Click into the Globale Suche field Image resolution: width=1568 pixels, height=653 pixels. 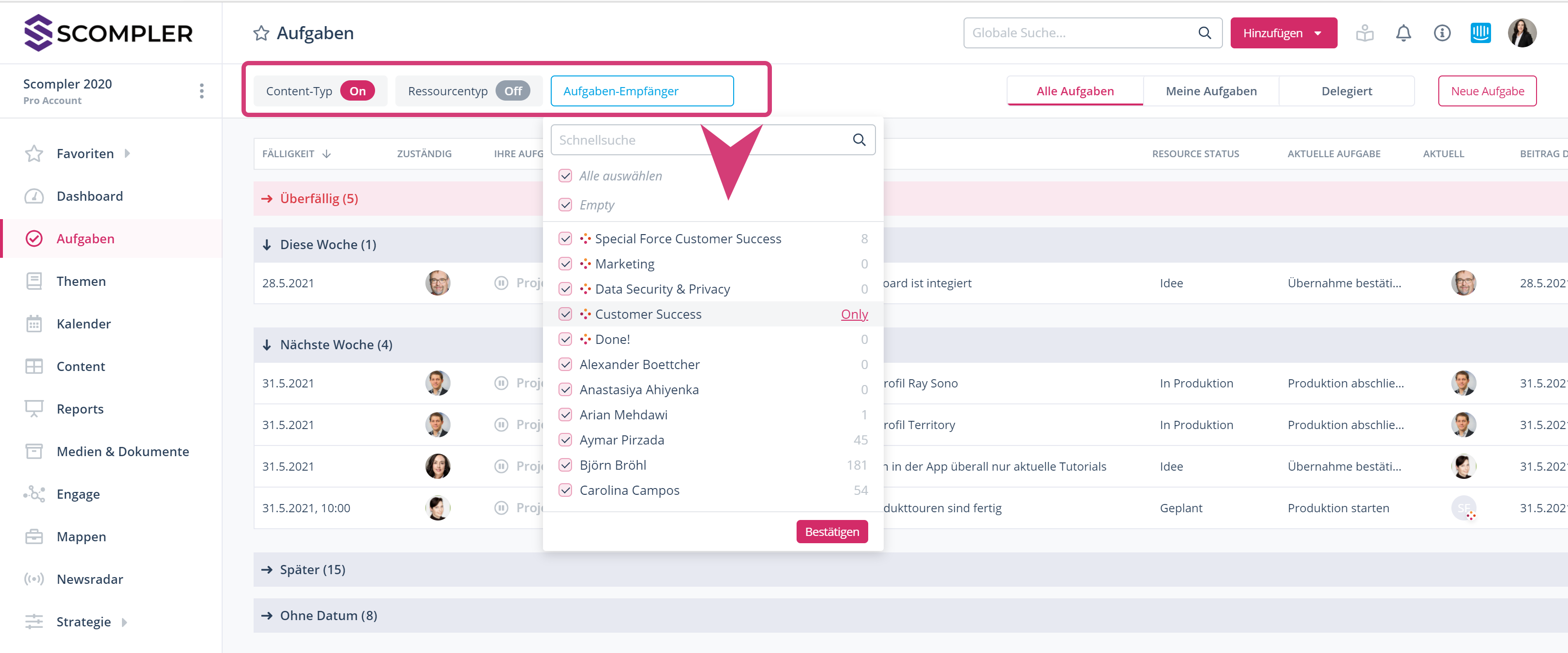click(x=1080, y=33)
